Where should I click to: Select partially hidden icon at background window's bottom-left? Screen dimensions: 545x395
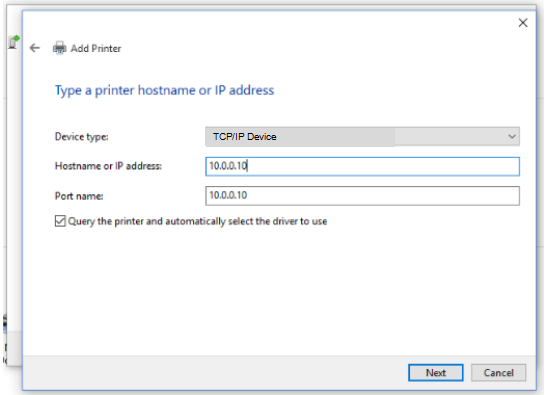[x=5, y=322]
